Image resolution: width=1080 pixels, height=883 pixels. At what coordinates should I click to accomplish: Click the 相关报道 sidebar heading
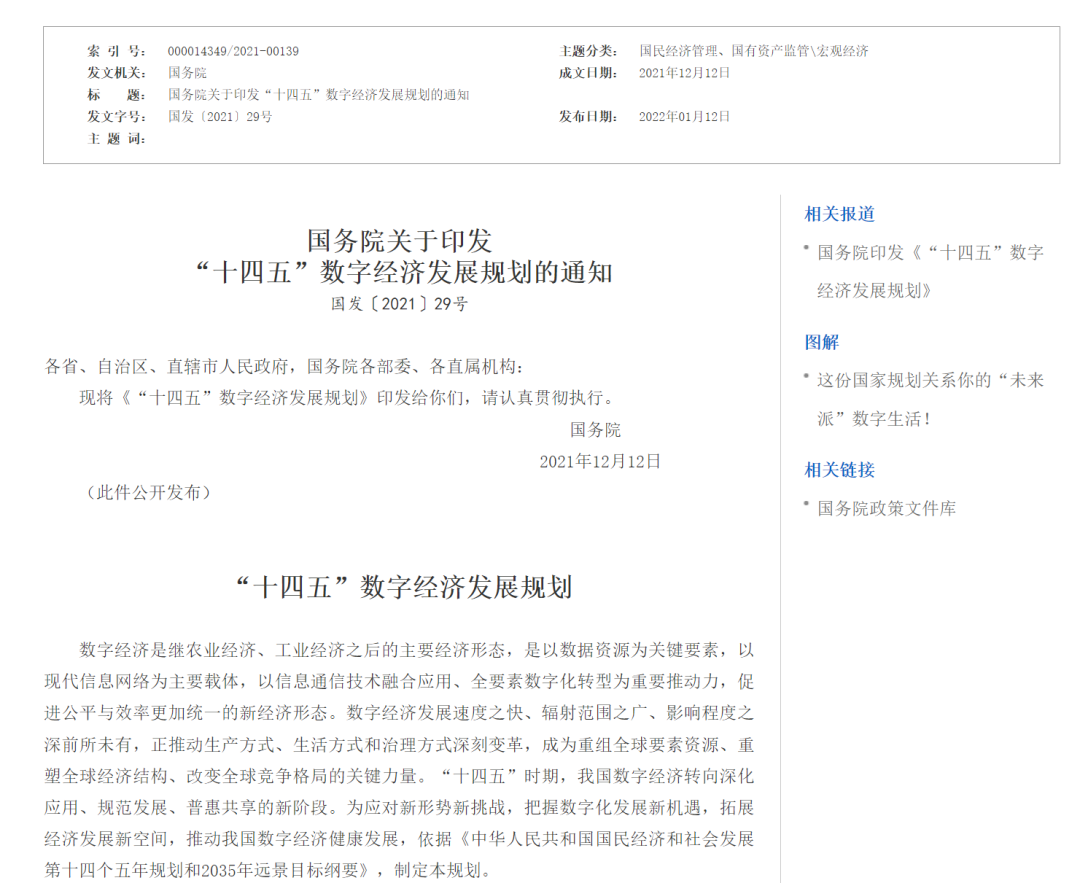(x=839, y=214)
